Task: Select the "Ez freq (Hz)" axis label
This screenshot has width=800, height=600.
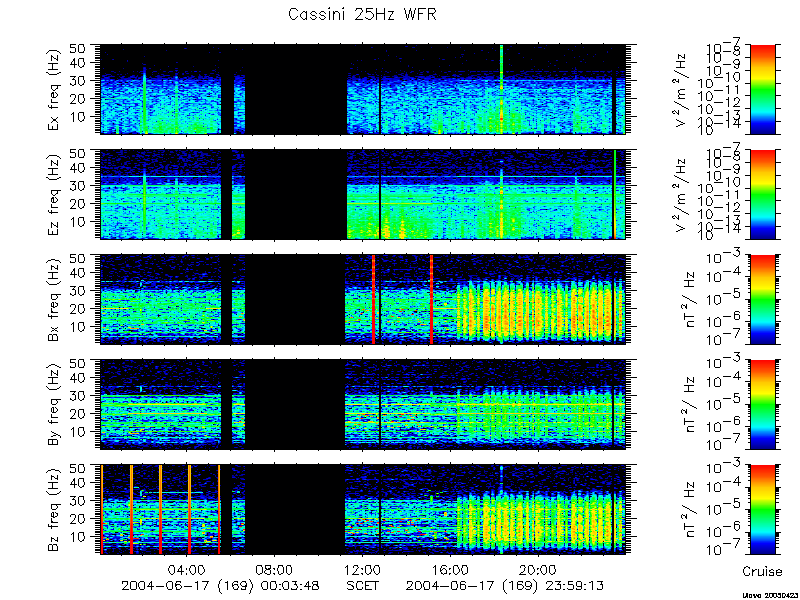Action: pyautogui.click(x=54, y=194)
